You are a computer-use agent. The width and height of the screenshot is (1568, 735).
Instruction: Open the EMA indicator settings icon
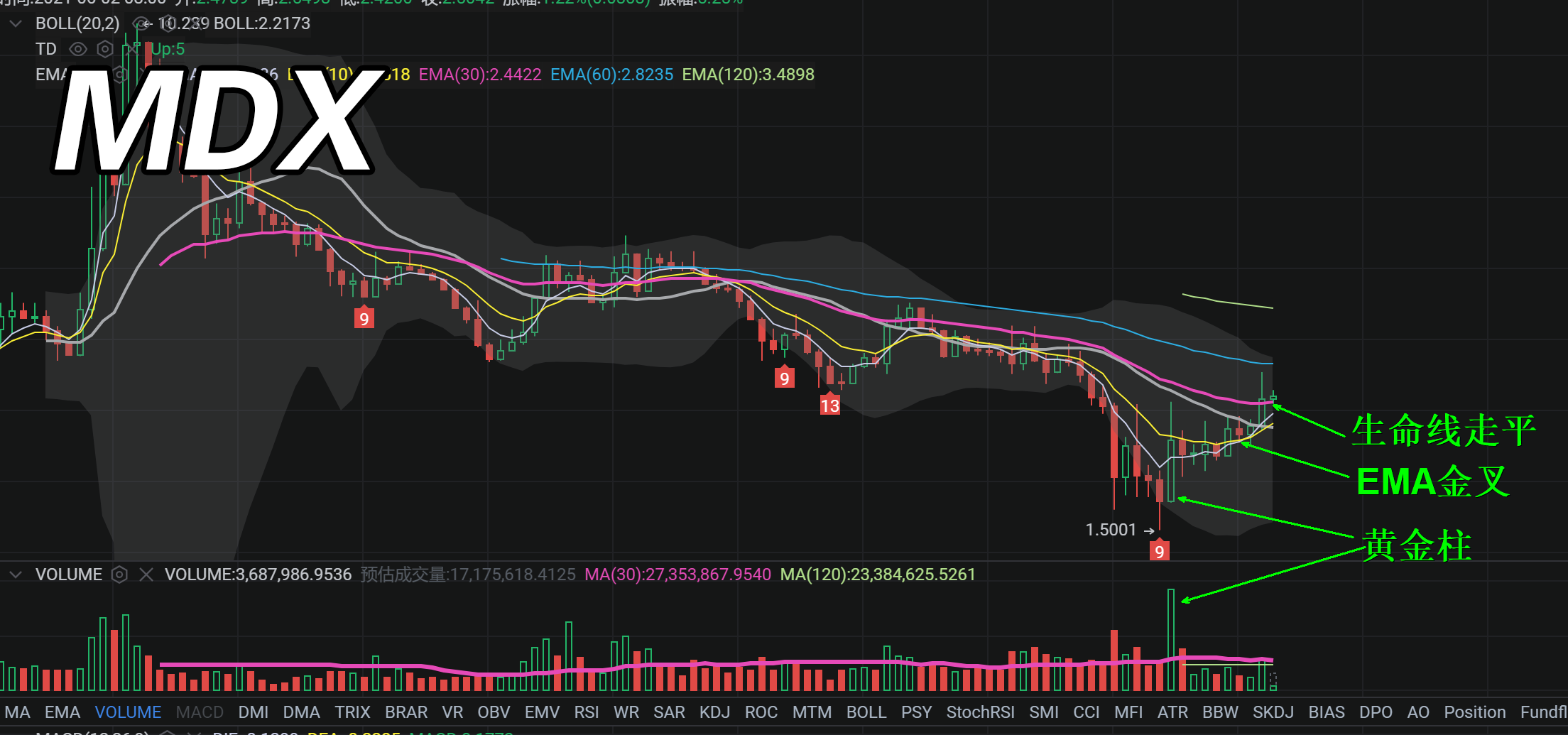pos(120,75)
